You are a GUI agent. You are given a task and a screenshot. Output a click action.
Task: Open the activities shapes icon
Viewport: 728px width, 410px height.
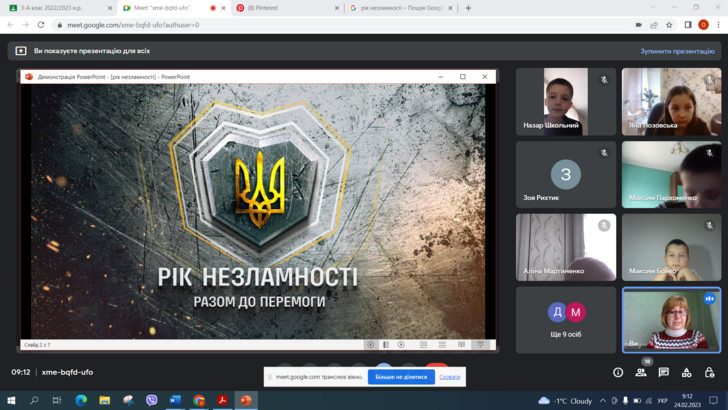(x=687, y=372)
